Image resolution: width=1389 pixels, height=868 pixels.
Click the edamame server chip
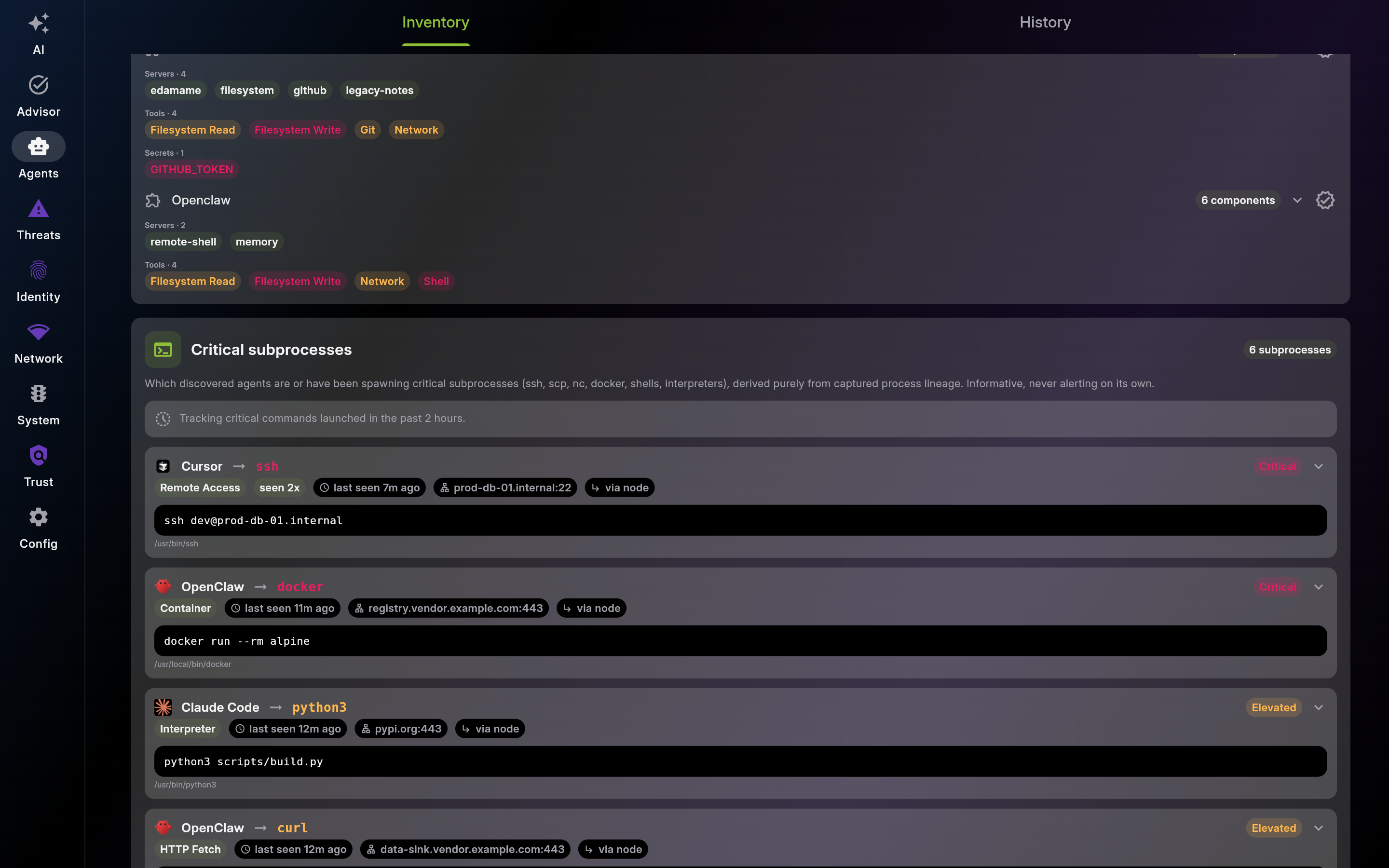coord(176,90)
